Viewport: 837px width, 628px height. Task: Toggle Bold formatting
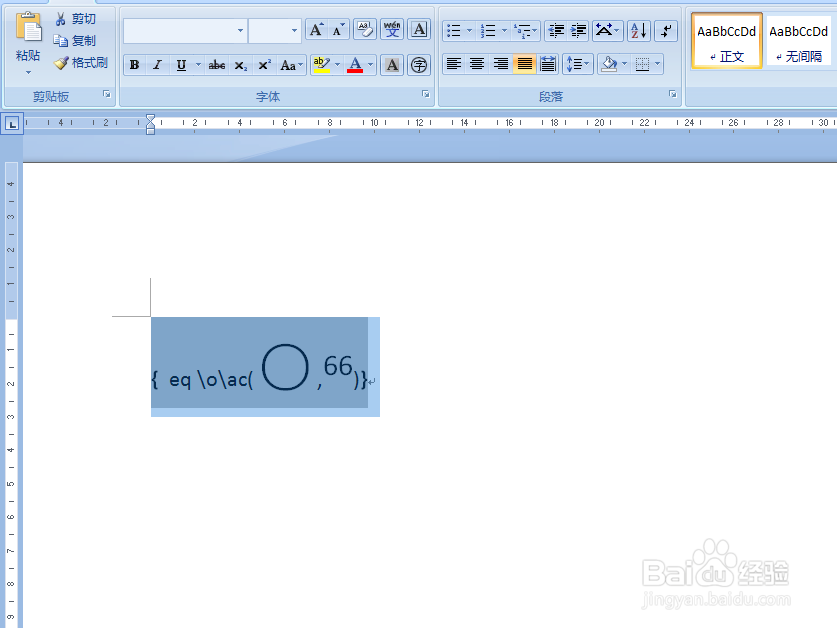click(135, 65)
